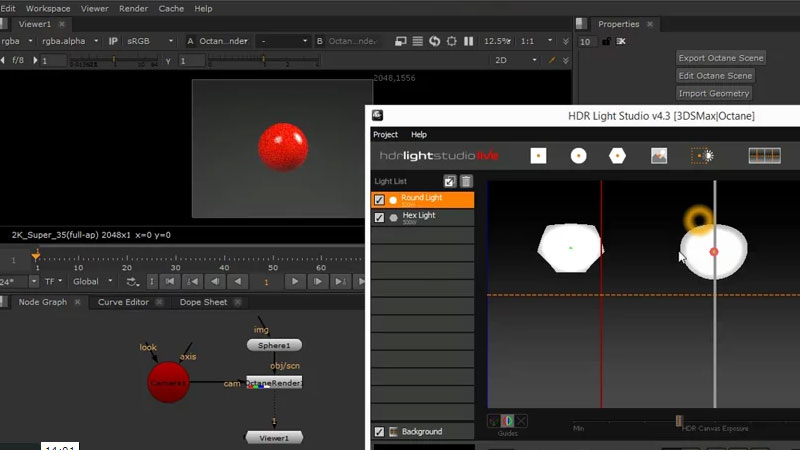Click the sun light paint icon
Viewport: 800px width, 450px height.
(x=702, y=156)
